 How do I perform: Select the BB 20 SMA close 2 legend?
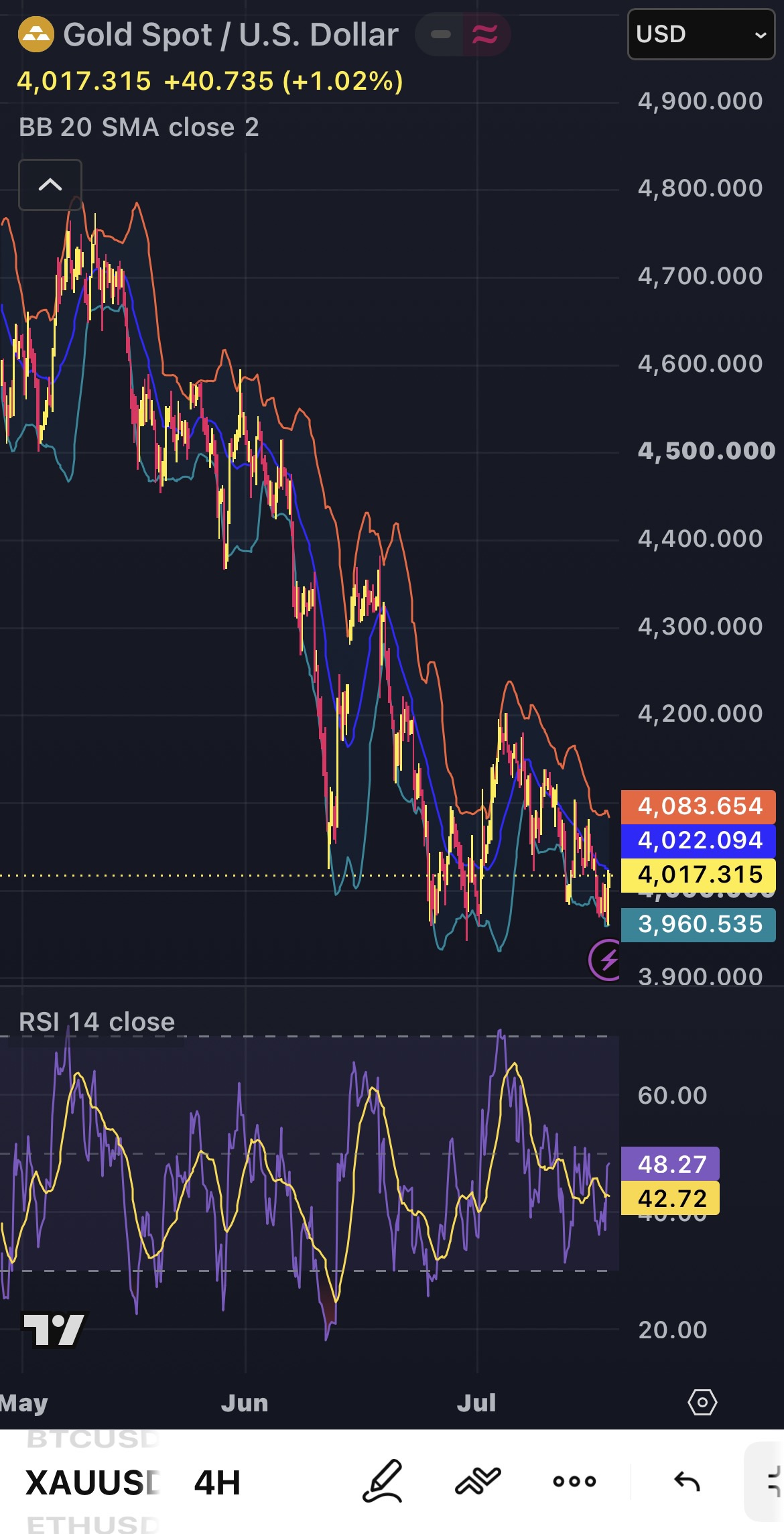(x=139, y=127)
